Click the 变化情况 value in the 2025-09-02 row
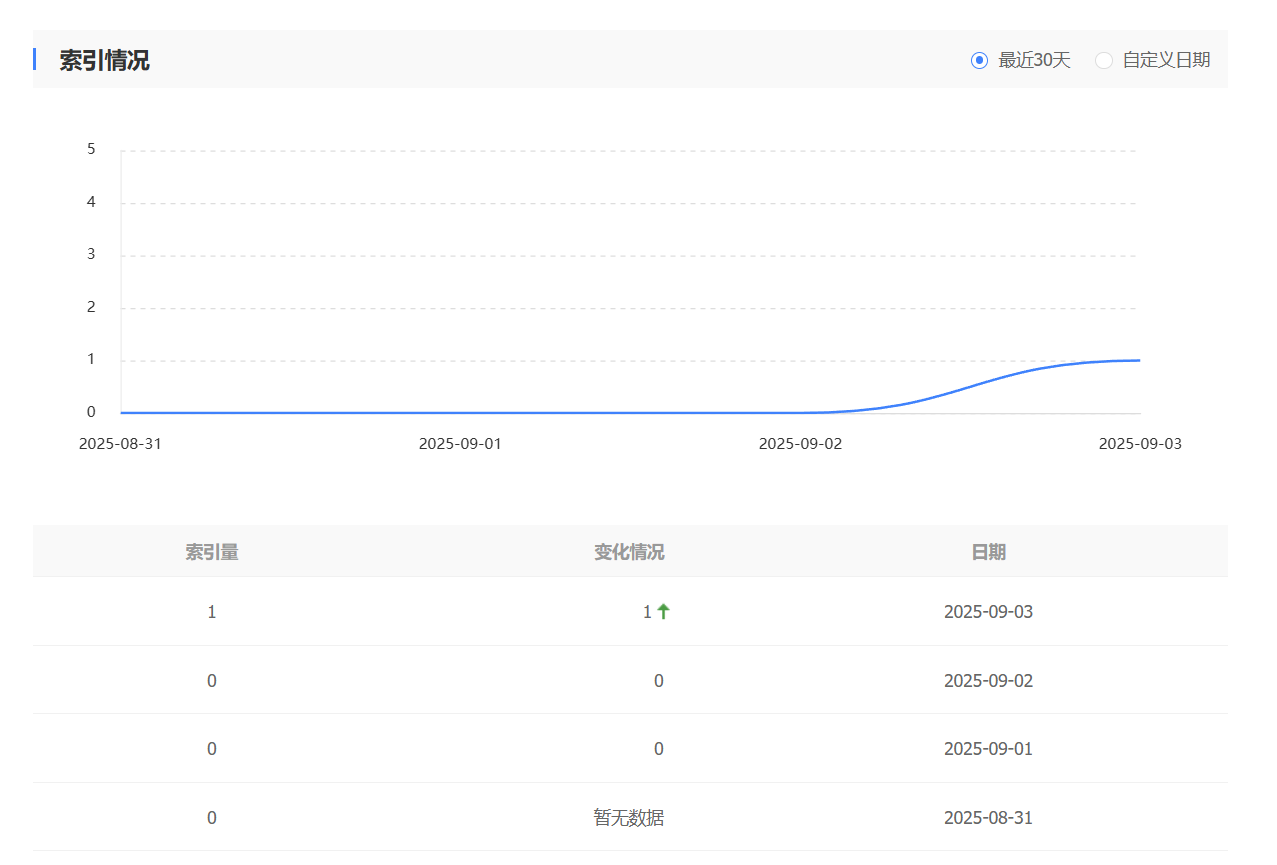 (x=658, y=681)
